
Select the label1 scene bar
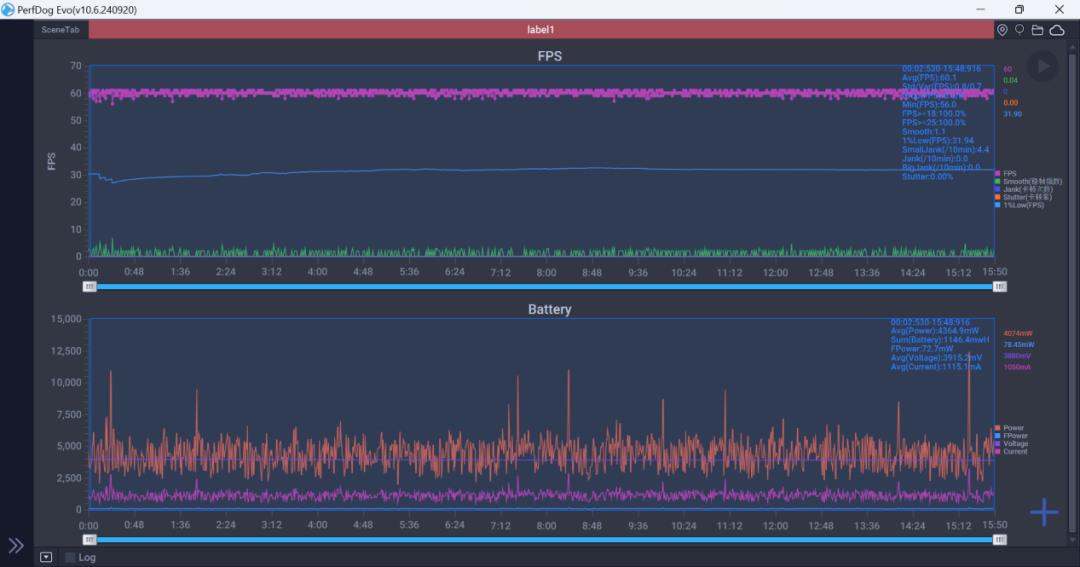pyautogui.click(x=540, y=30)
